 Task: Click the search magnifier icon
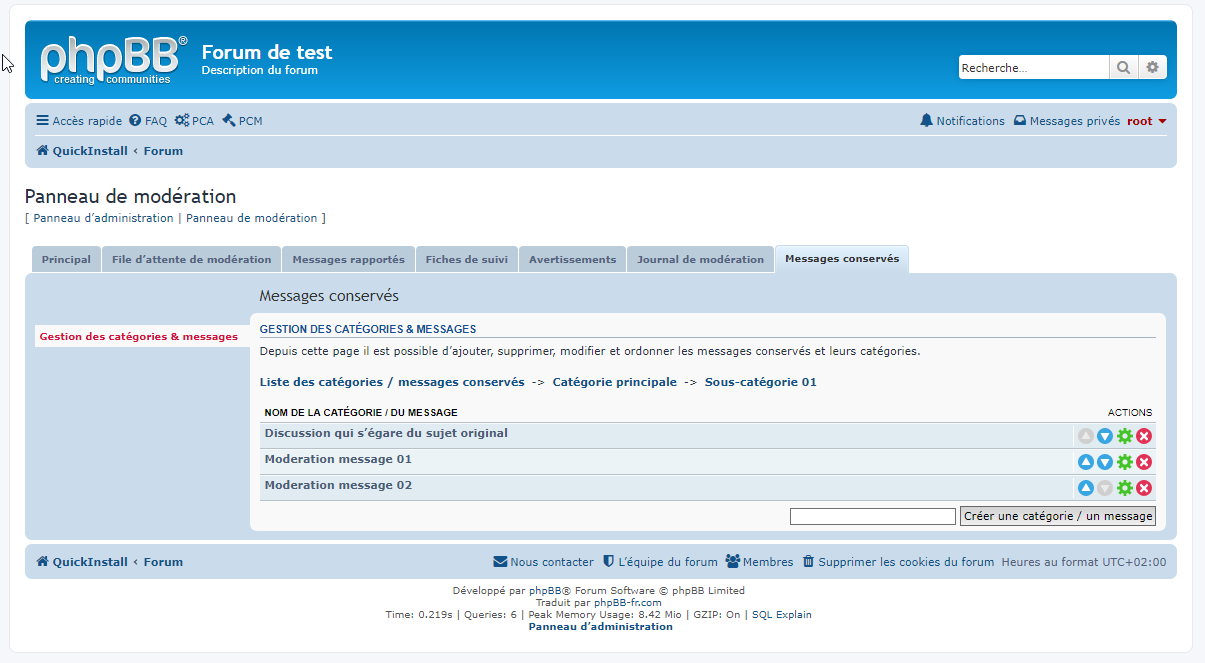coord(1123,68)
